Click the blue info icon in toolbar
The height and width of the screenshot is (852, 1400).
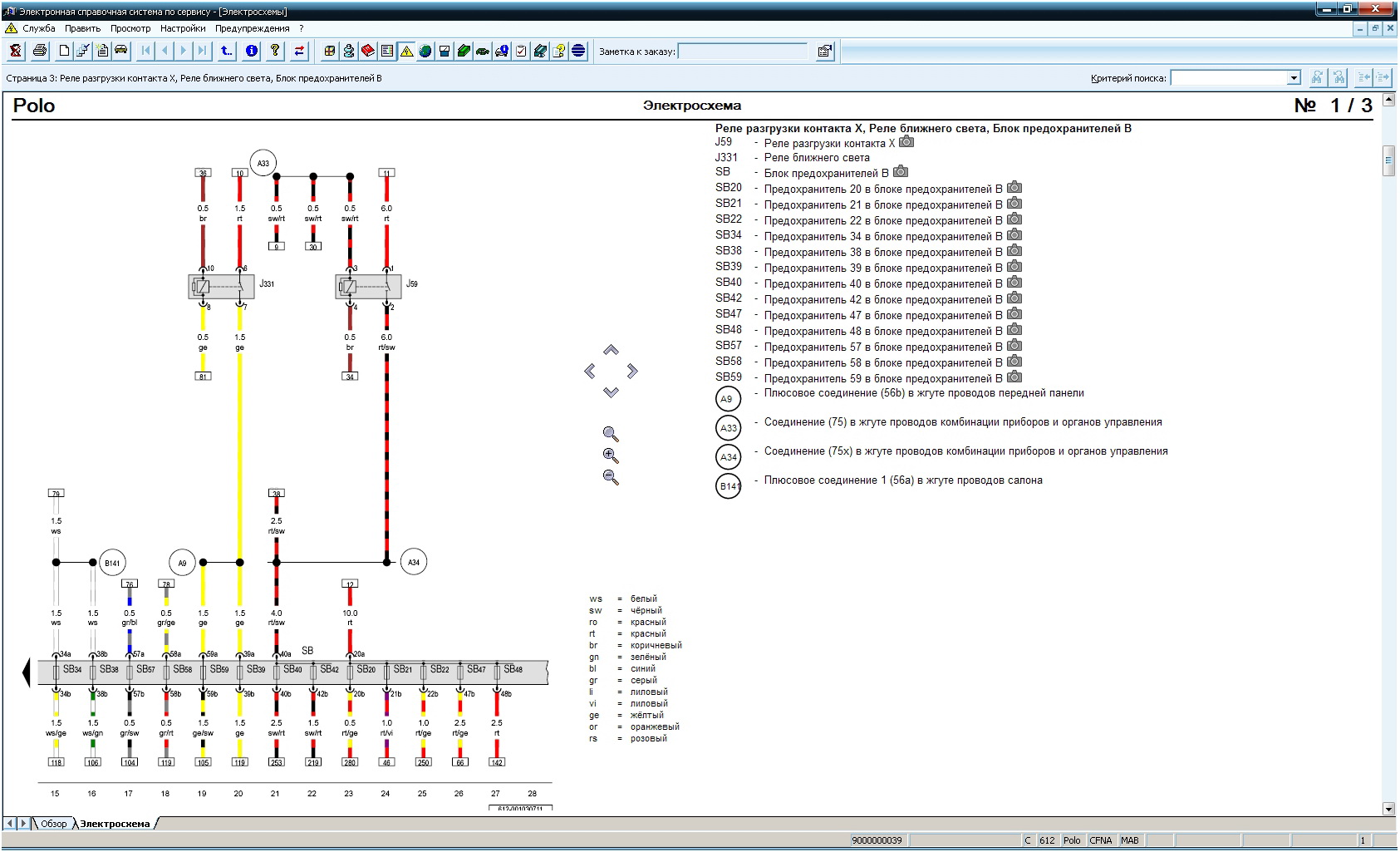[x=252, y=52]
